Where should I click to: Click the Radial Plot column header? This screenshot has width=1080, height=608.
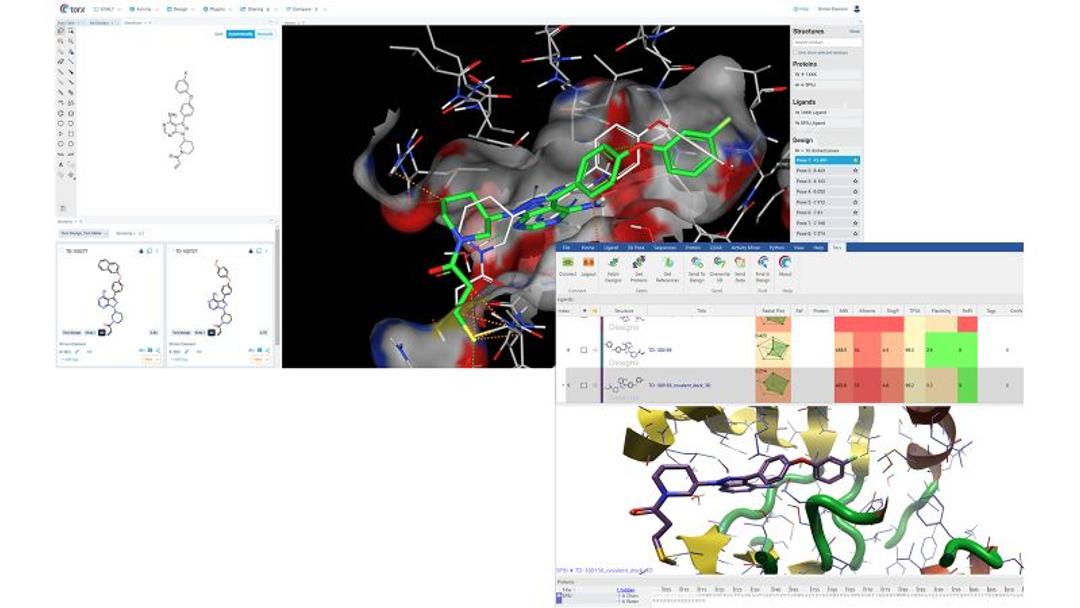773,311
